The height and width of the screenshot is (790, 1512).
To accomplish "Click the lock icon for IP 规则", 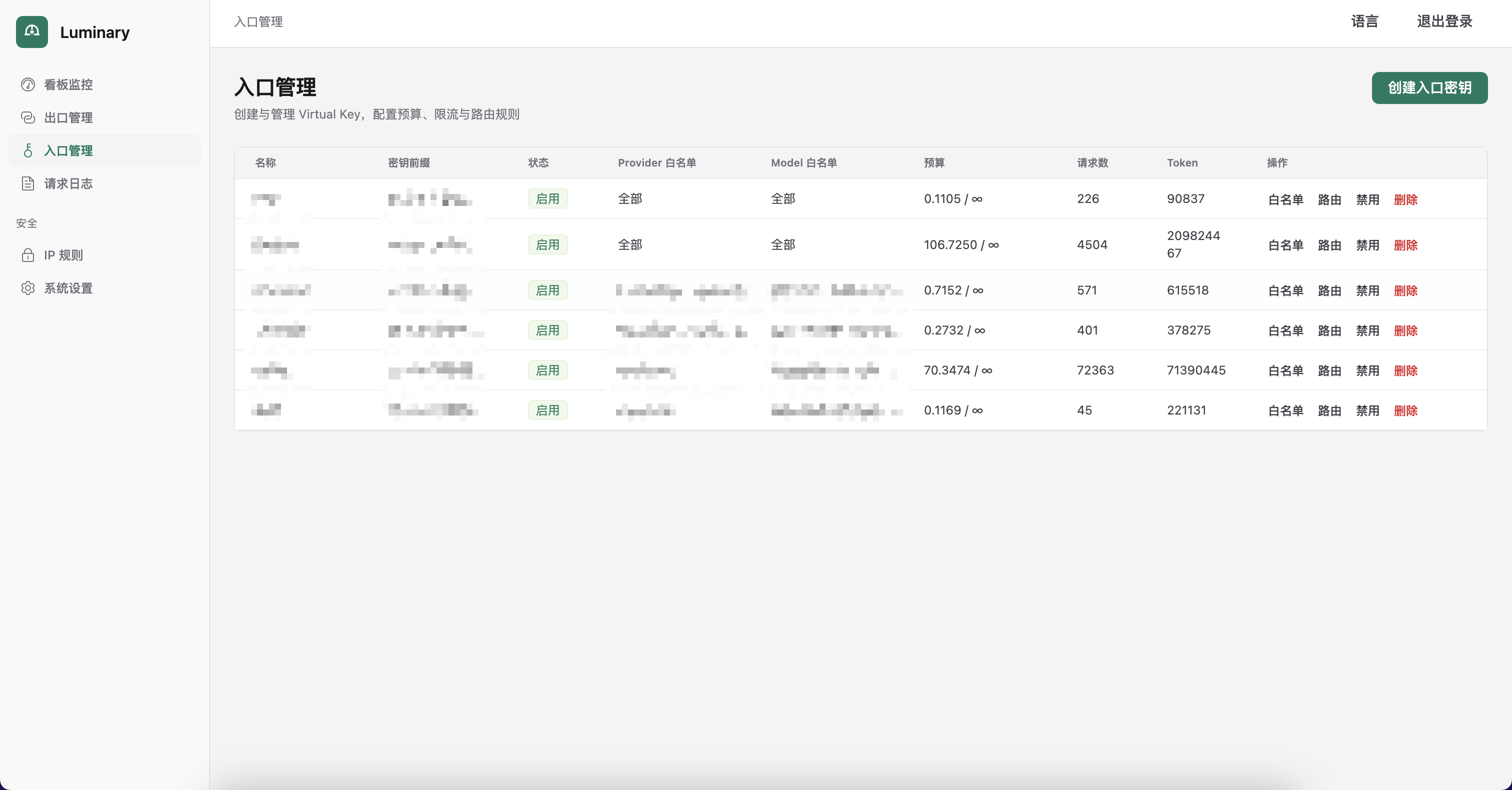I will tap(28, 255).
